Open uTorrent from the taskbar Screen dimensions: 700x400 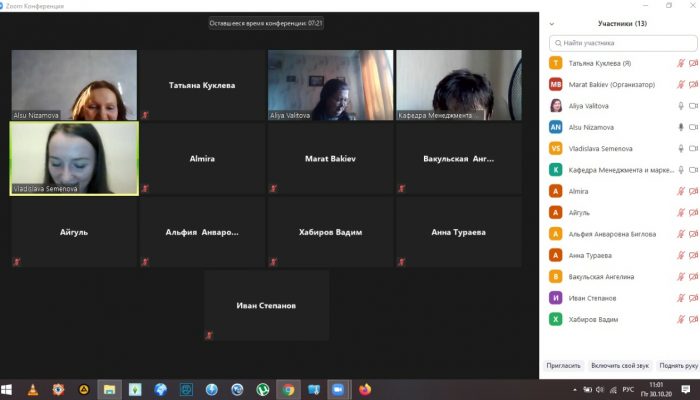pos(262,390)
